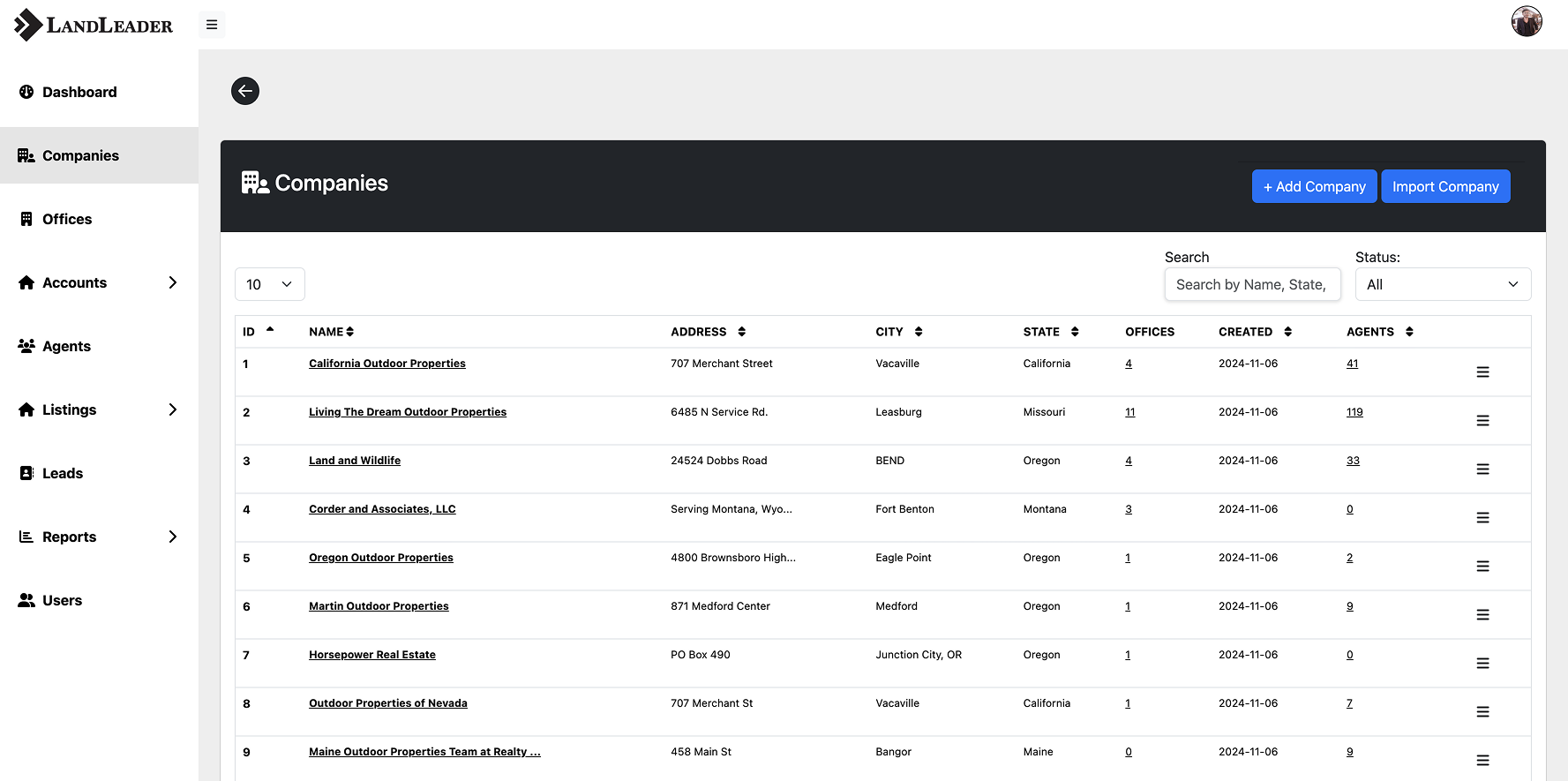Open Martin Outdoor Properties company link

pyautogui.click(x=379, y=606)
